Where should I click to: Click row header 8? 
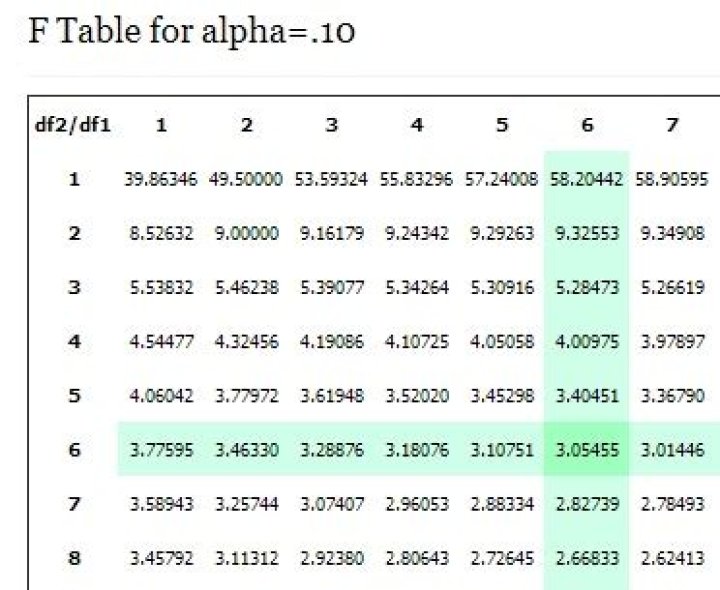coord(75,558)
